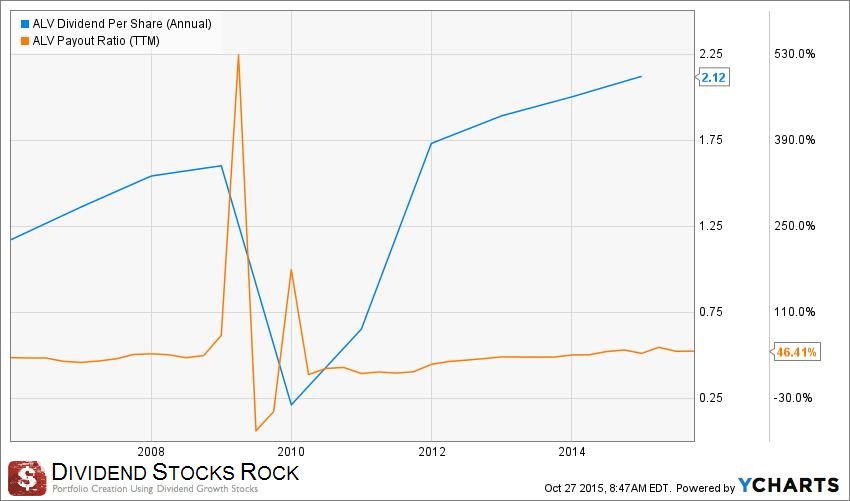Click the 2010 label on the x-axis

291,450
